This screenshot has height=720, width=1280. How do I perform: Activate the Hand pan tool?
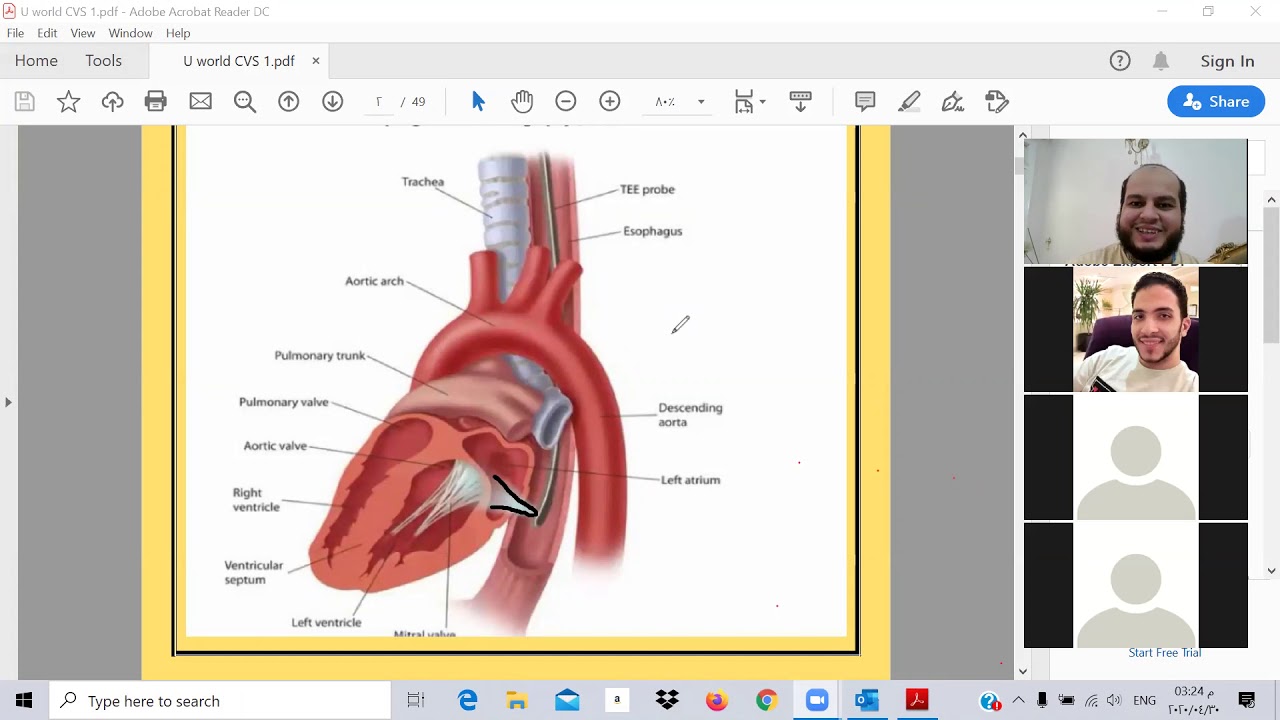[522, 101]
